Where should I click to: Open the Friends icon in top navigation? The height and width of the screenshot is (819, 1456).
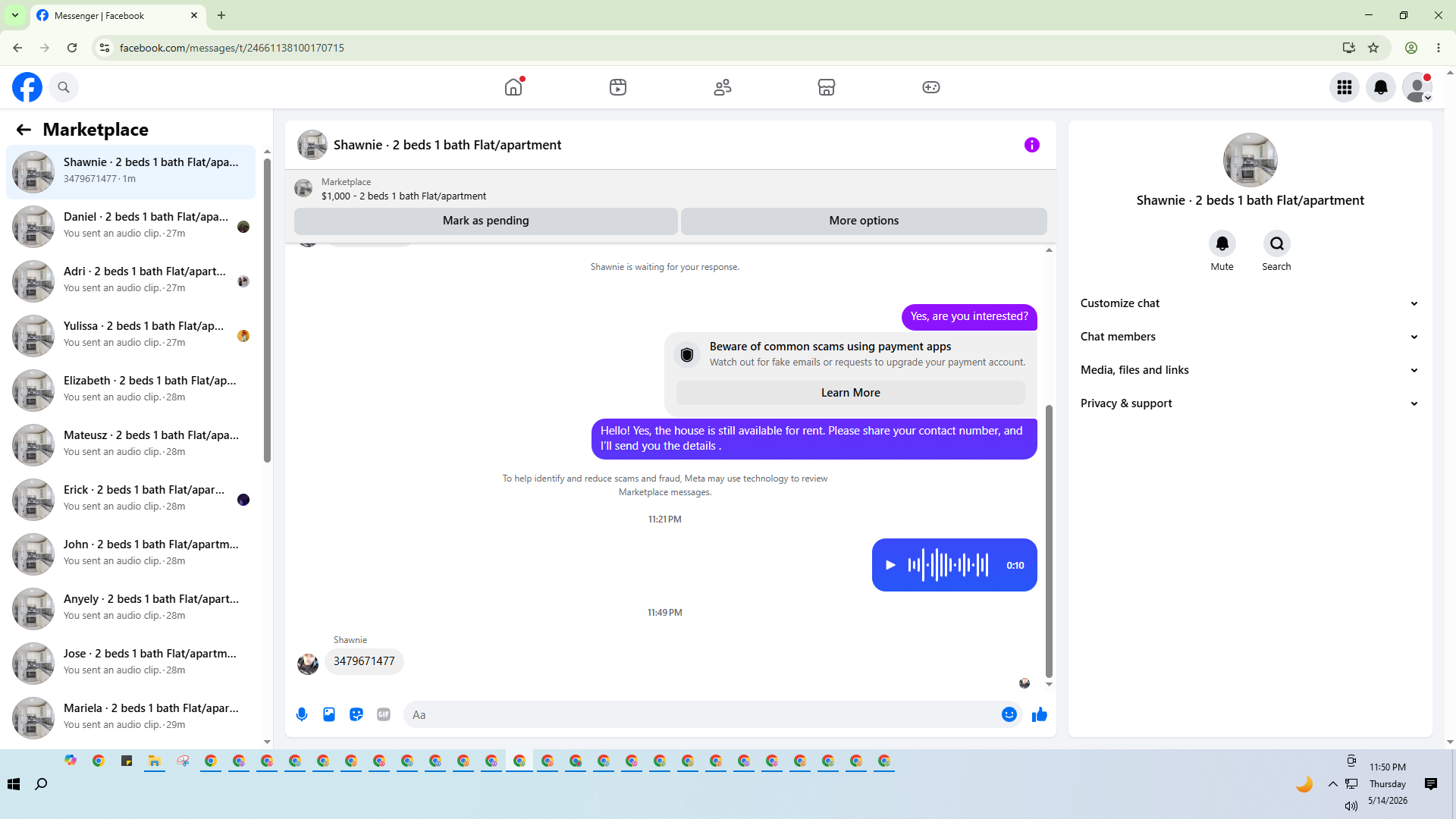723,87
